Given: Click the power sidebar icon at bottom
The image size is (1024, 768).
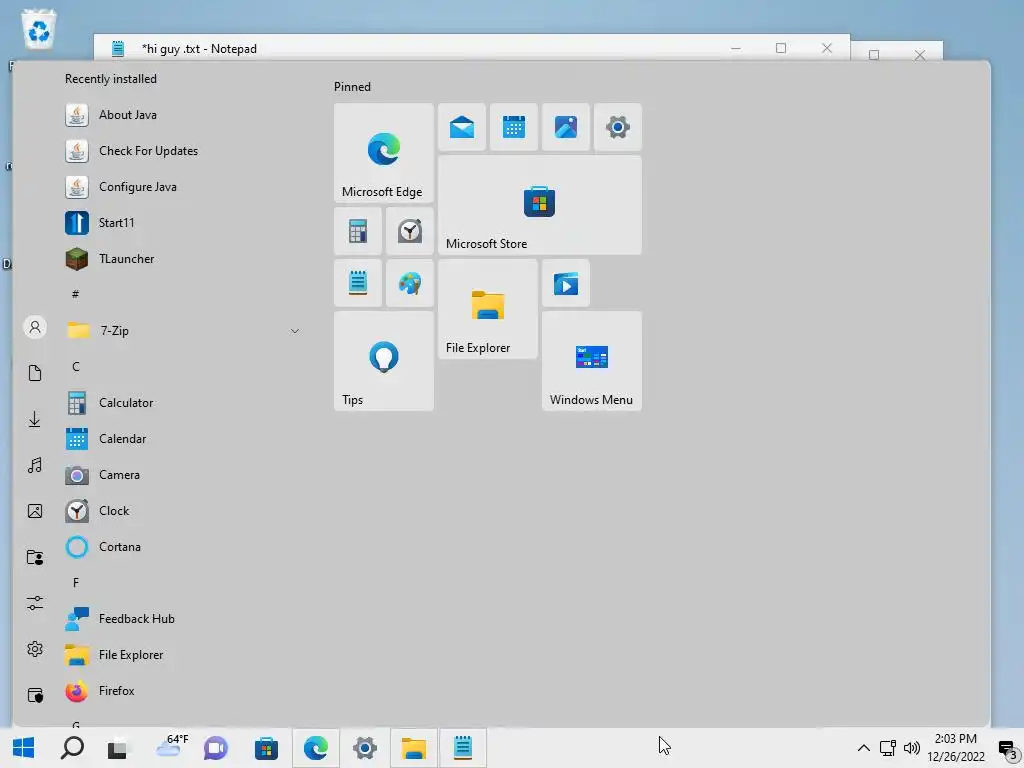Looking at the screenshot, I should click(35, 695).
